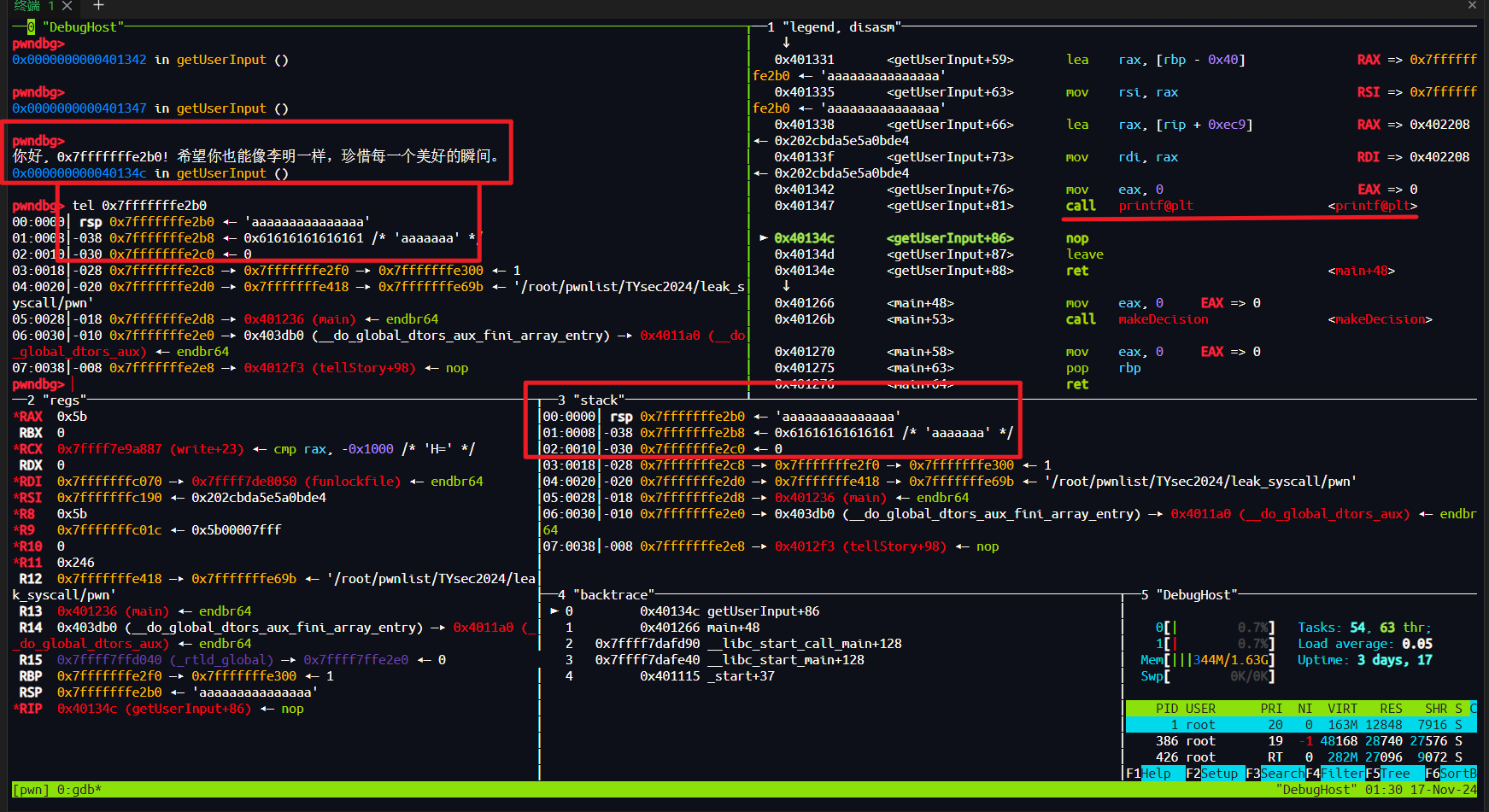Sort htop by PID column header
1489x812 pixels.
click(1167, 709)
